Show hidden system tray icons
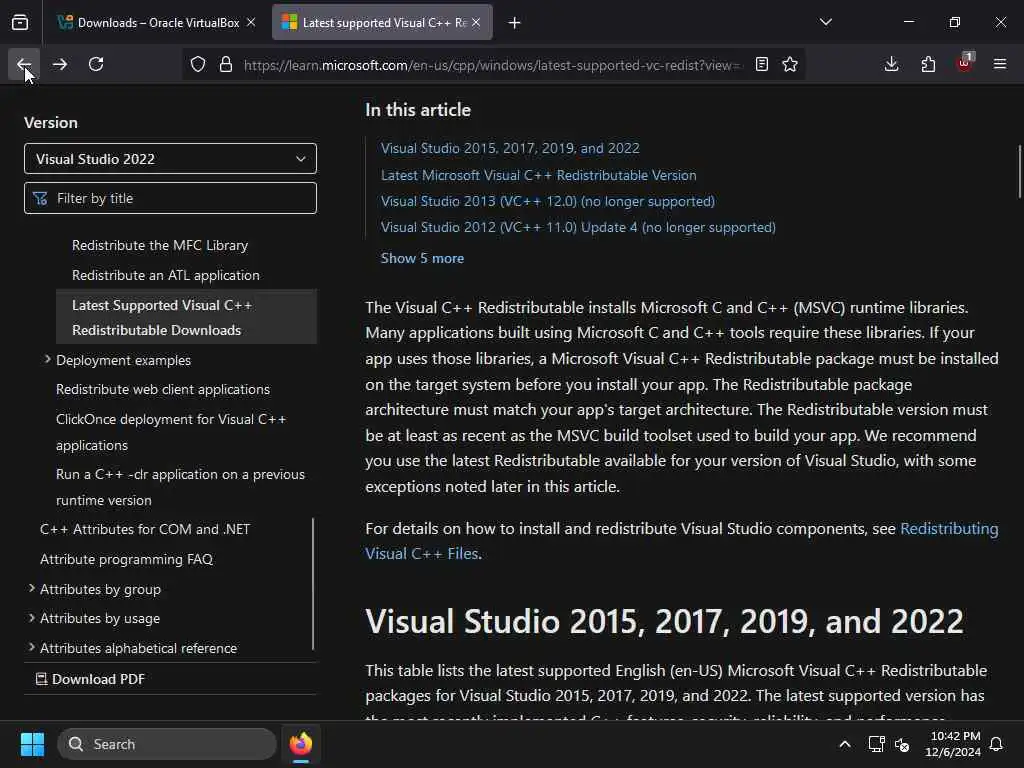The height and width of the screenshot is (768, 1024). [x=844, y=744]
